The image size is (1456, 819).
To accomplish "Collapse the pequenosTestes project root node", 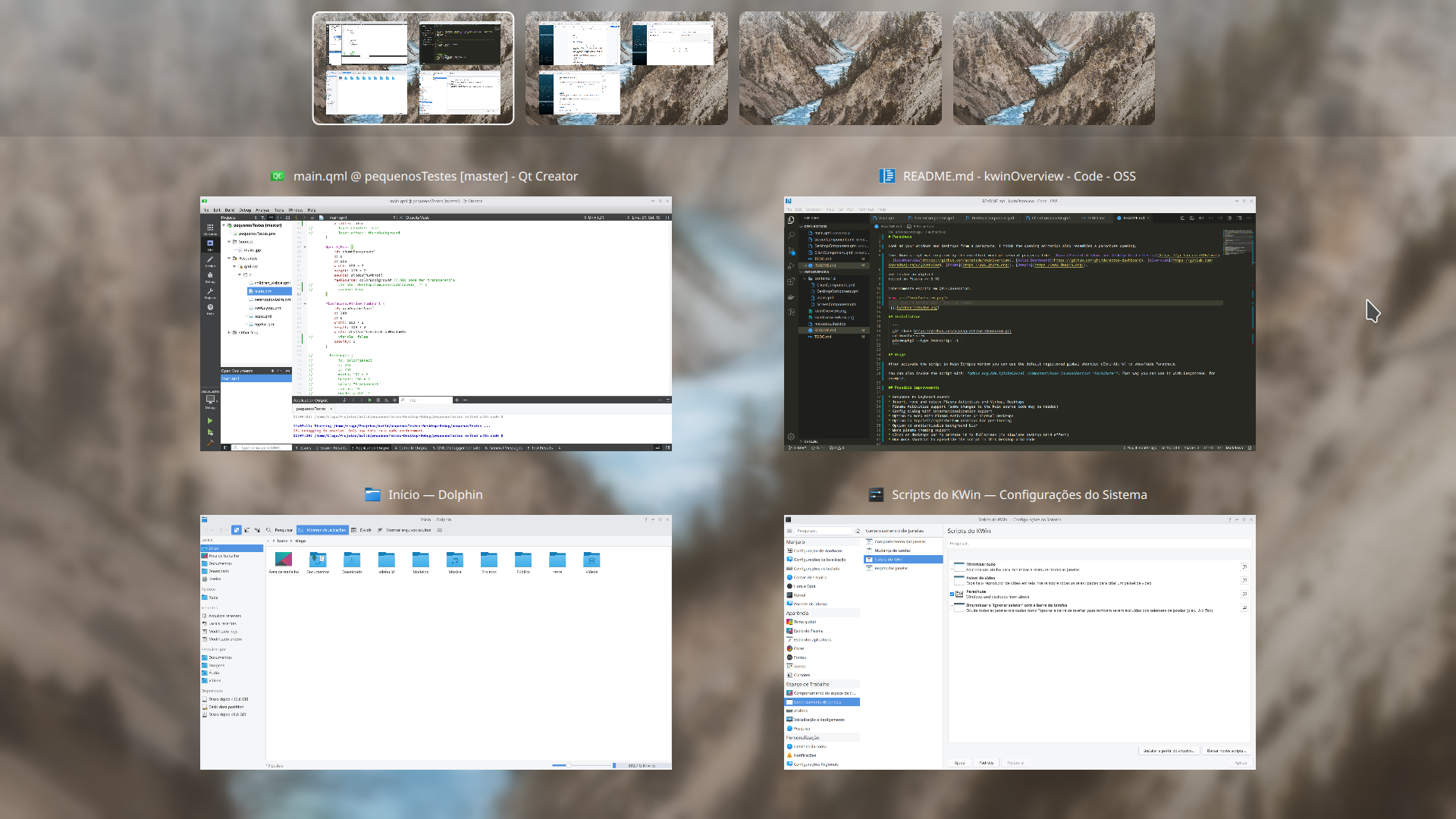I will tap(224, 225).
